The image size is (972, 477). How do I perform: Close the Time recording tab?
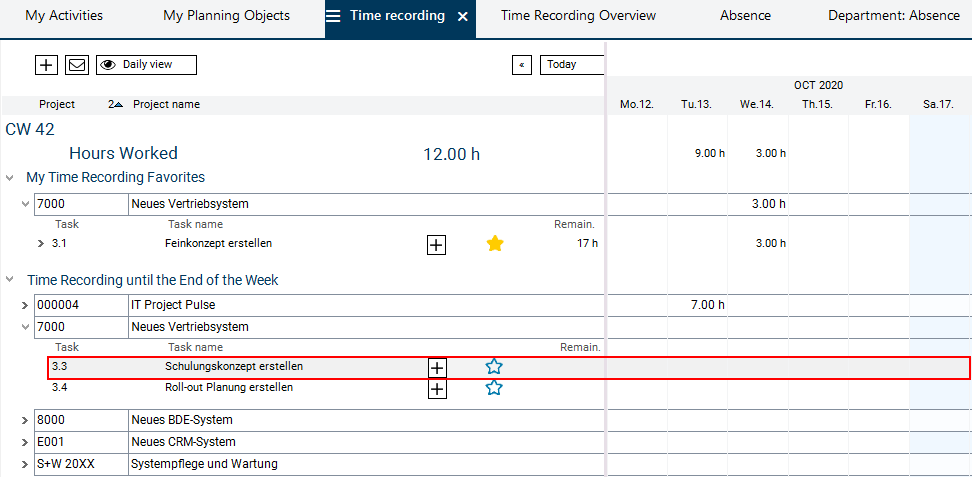(462, 17)
